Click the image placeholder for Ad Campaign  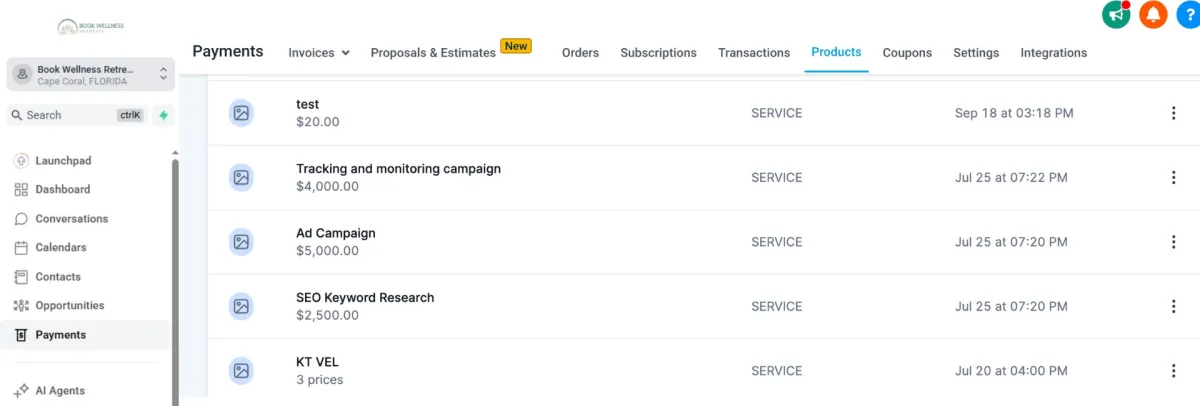click(241, 242)
